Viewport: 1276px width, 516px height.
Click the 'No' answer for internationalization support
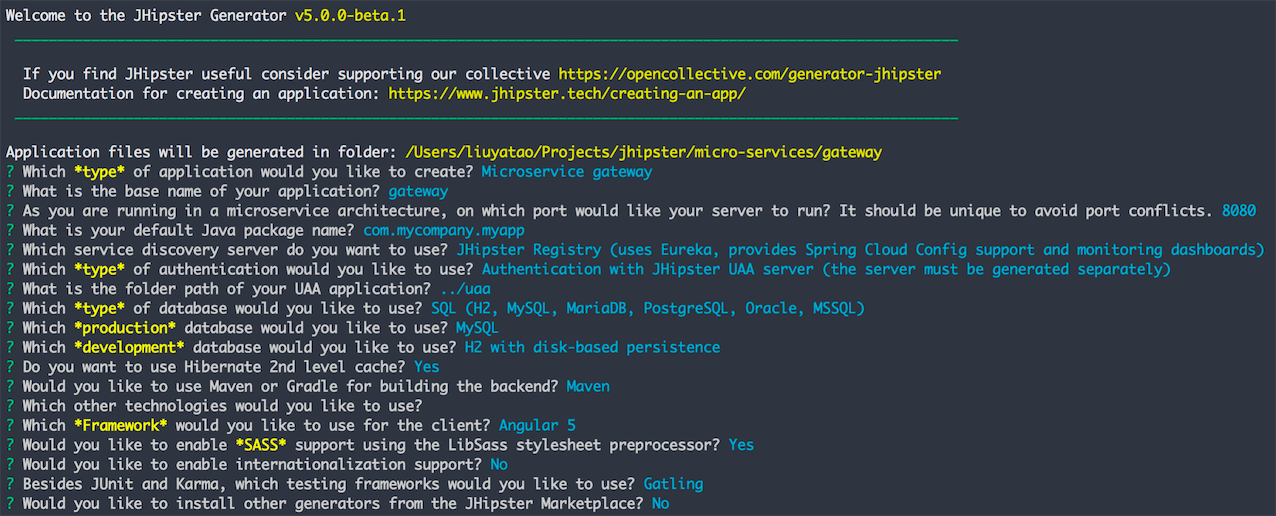[499, 464]
